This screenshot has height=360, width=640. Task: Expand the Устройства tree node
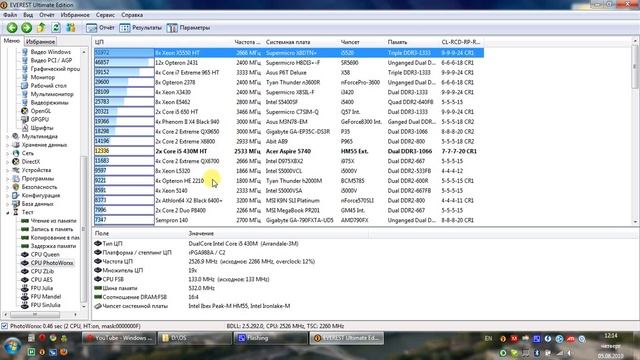[7, 170]
